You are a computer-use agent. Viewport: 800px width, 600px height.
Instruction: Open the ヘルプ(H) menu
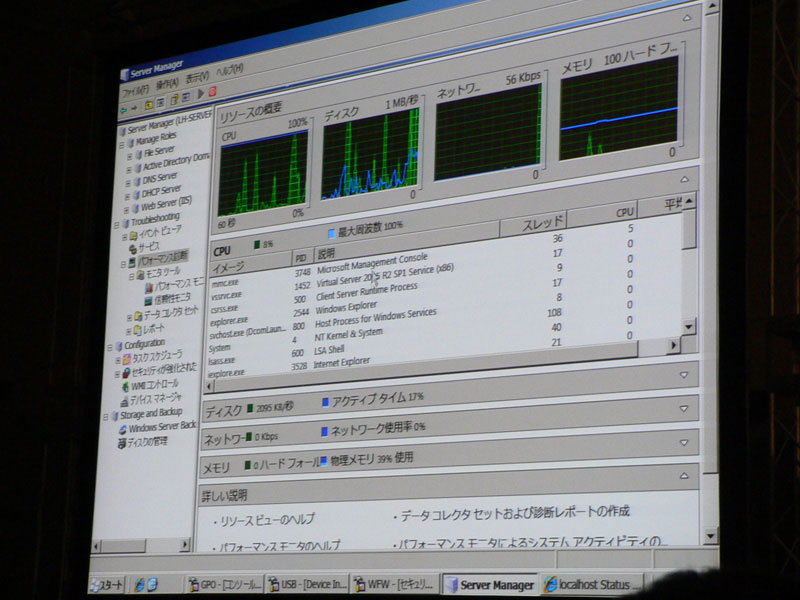[x=230, y=68]
